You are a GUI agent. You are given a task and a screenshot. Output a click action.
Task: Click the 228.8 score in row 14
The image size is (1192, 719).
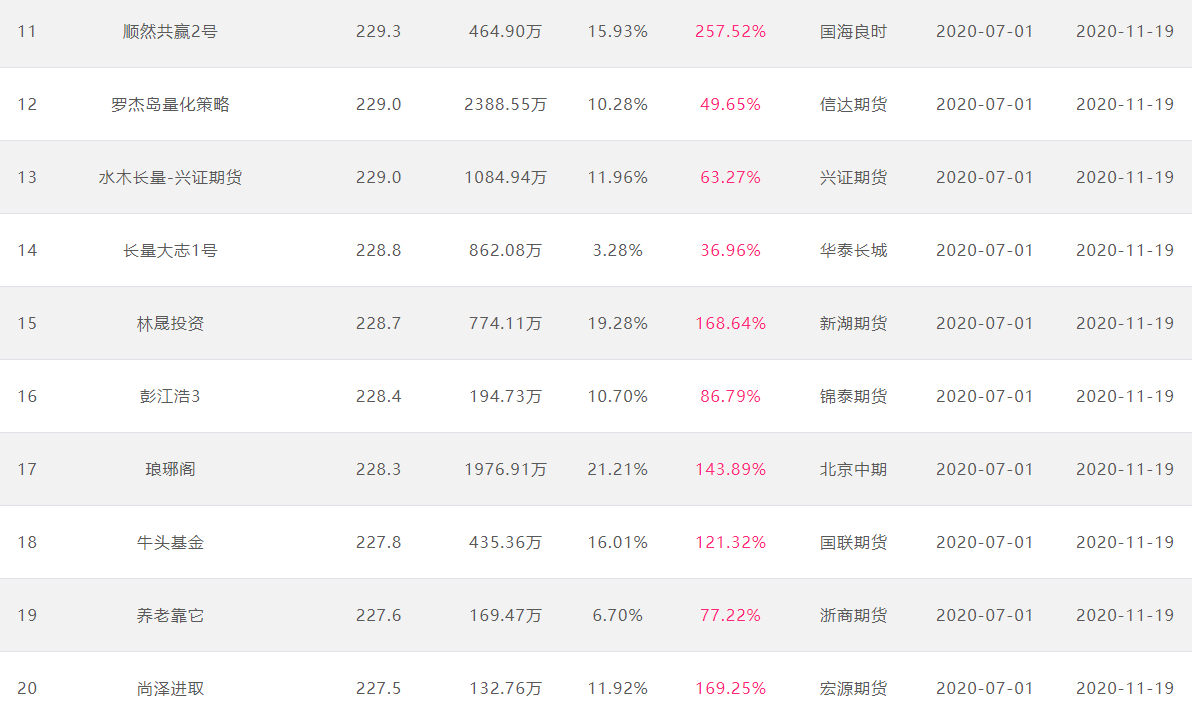379,251
